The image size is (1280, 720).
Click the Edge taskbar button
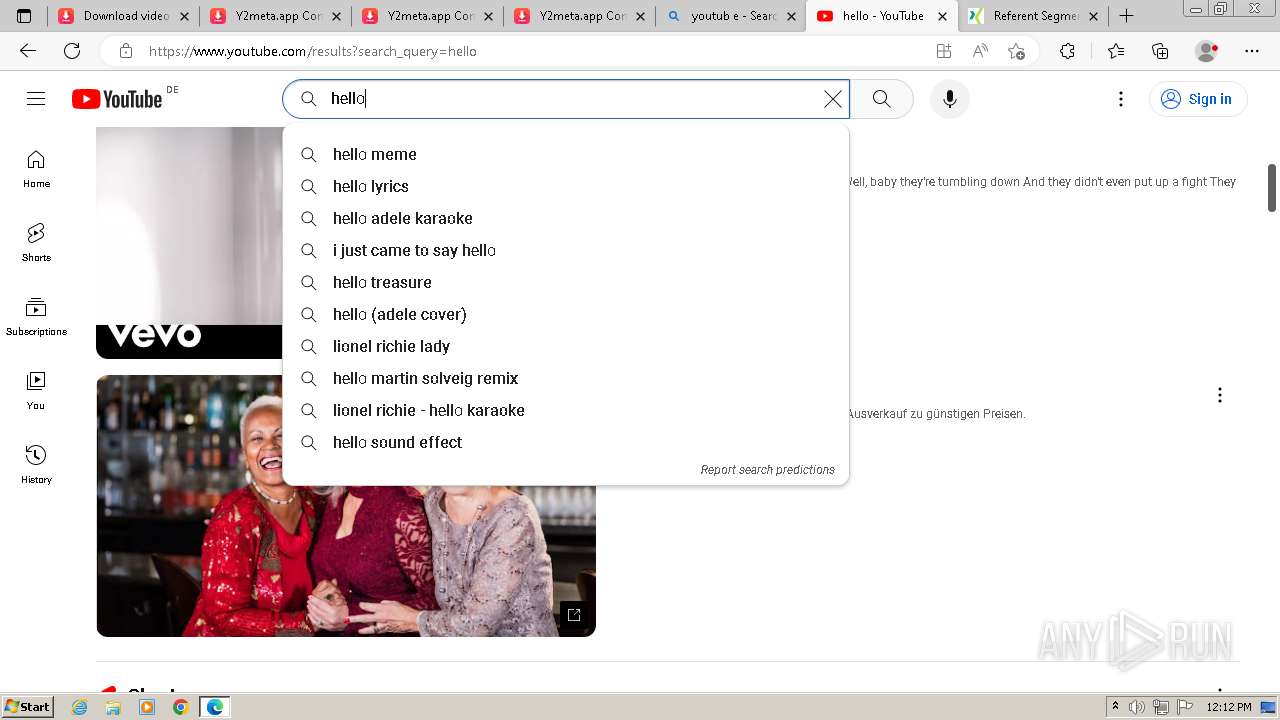pos(215,707)
